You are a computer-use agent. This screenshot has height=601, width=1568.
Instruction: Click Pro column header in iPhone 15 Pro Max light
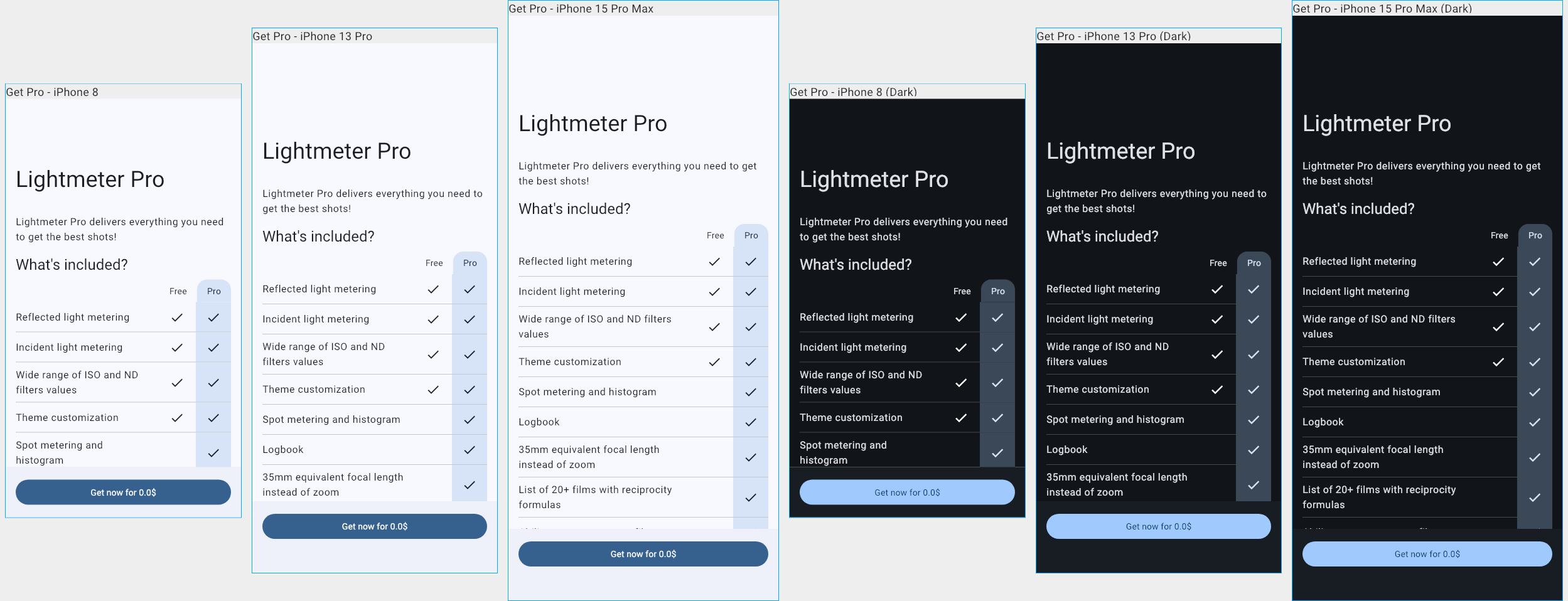coord(751,236)
